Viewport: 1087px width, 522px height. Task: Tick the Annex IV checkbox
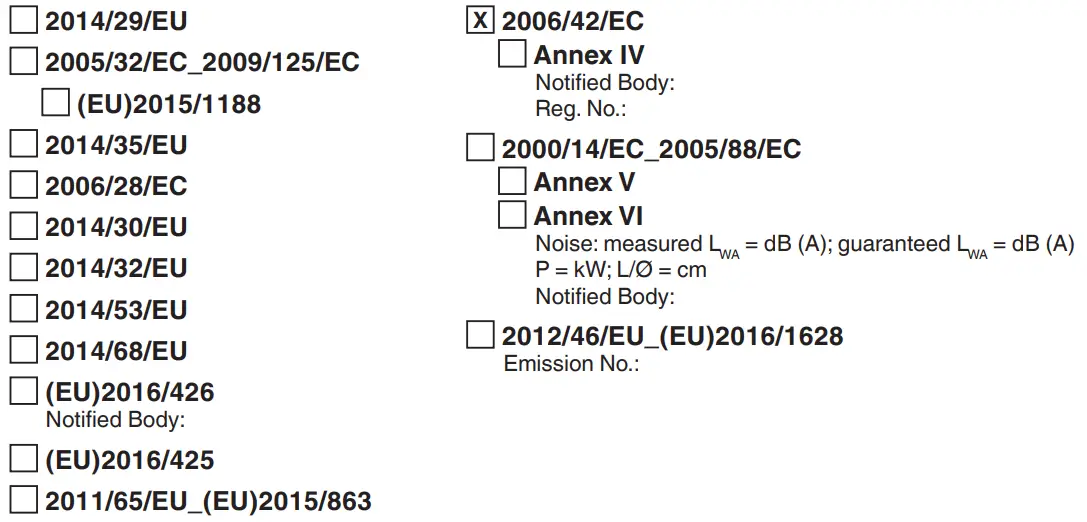[x=512, y=54]
